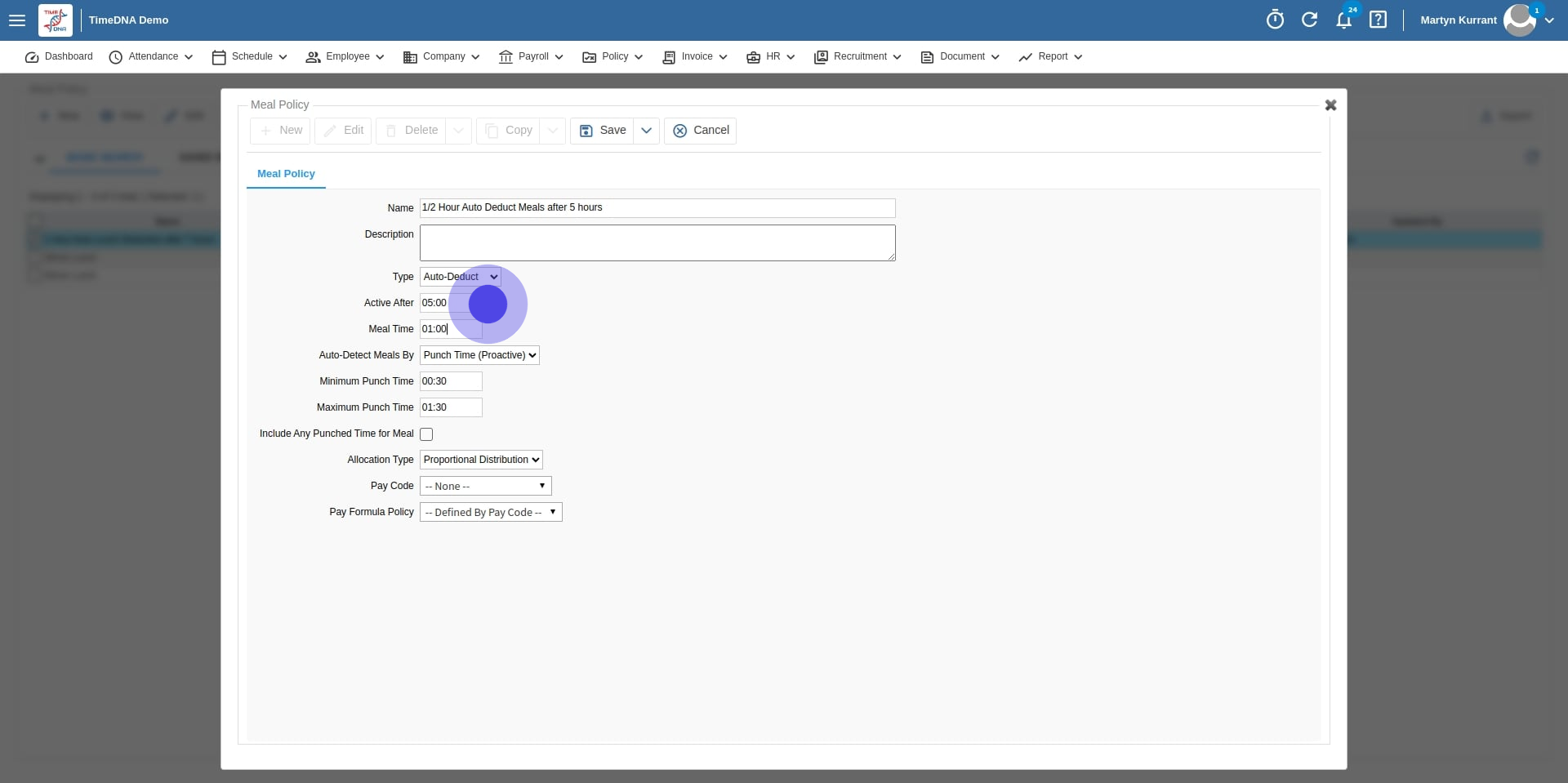Image resolution: width=1568 pixels, height=783 pixels.
Task: Click into the Name field
Action: click(657, 208)
